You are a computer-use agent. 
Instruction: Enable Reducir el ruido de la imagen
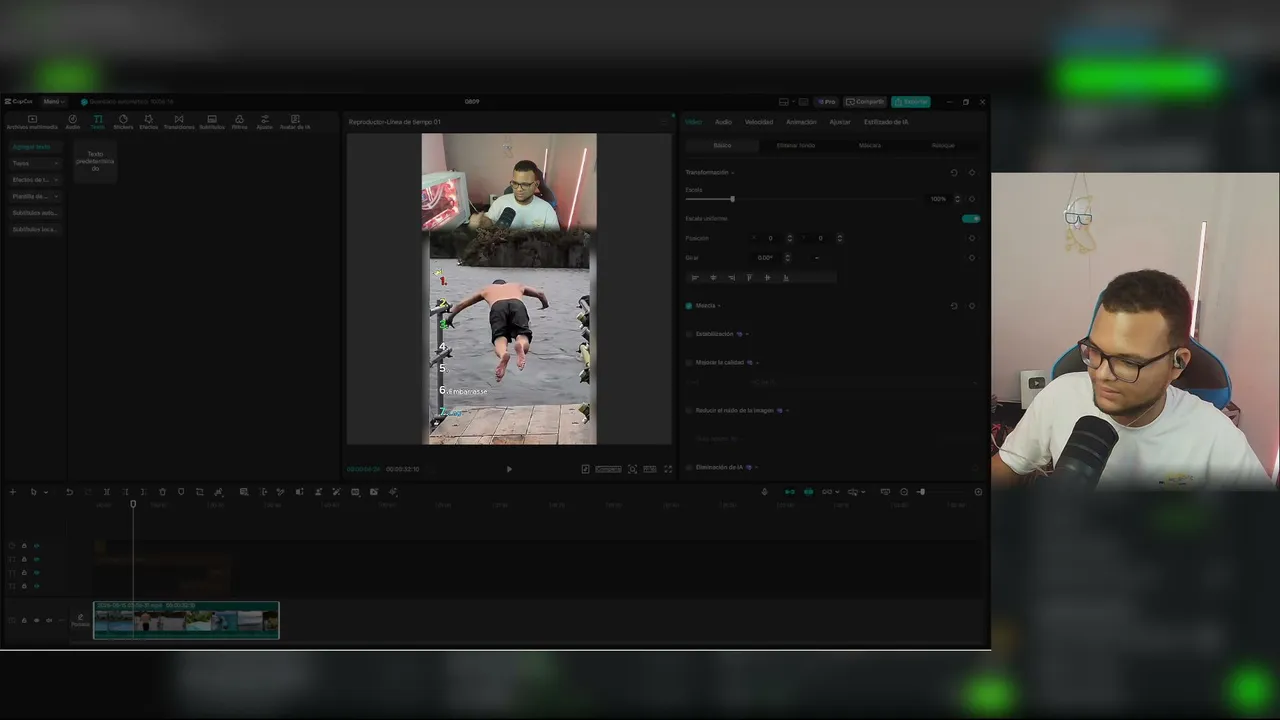coord(689,410)
